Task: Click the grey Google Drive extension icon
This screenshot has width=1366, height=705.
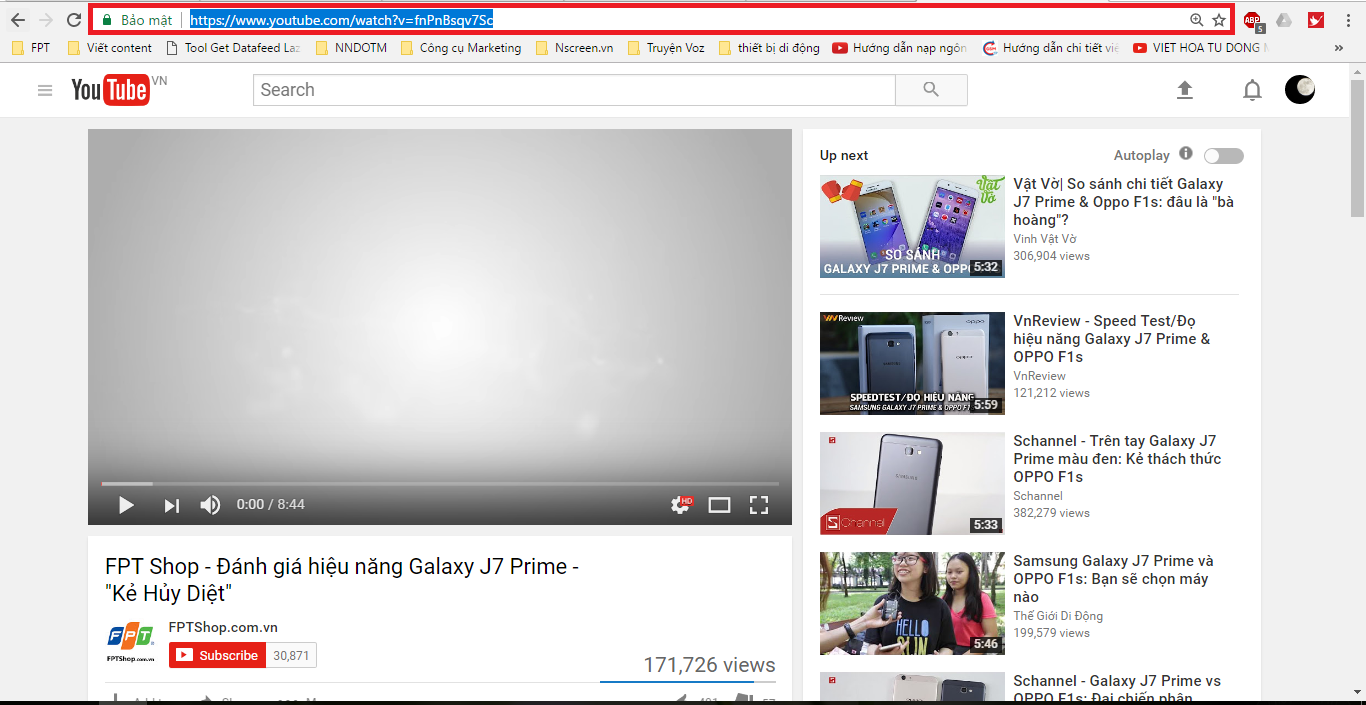Action: click(x=1285, y=20)
